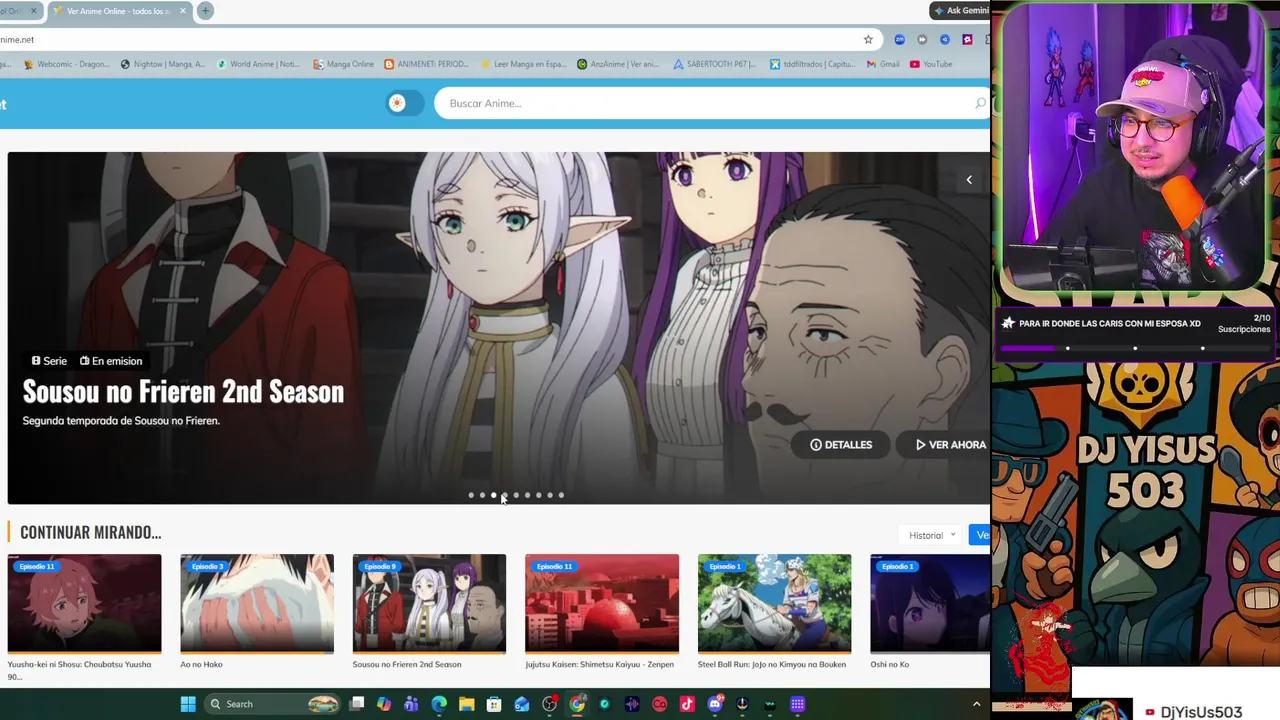Open Leer Manga en Espa bookmark
The height and width of the screenshot is (720, 1280).
[x=523, y=64]
